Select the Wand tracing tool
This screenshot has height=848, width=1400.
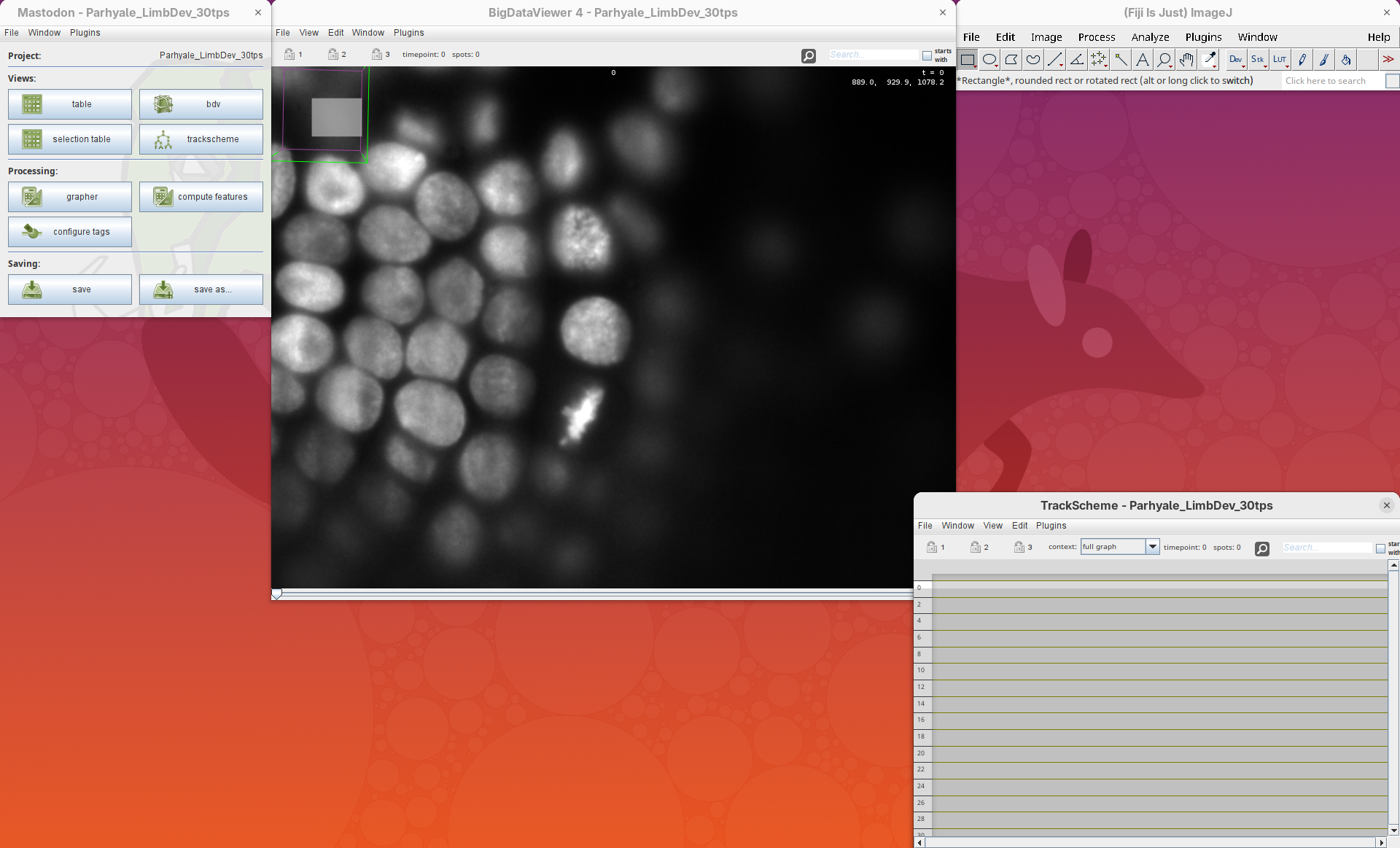[x=1121, y=60]
